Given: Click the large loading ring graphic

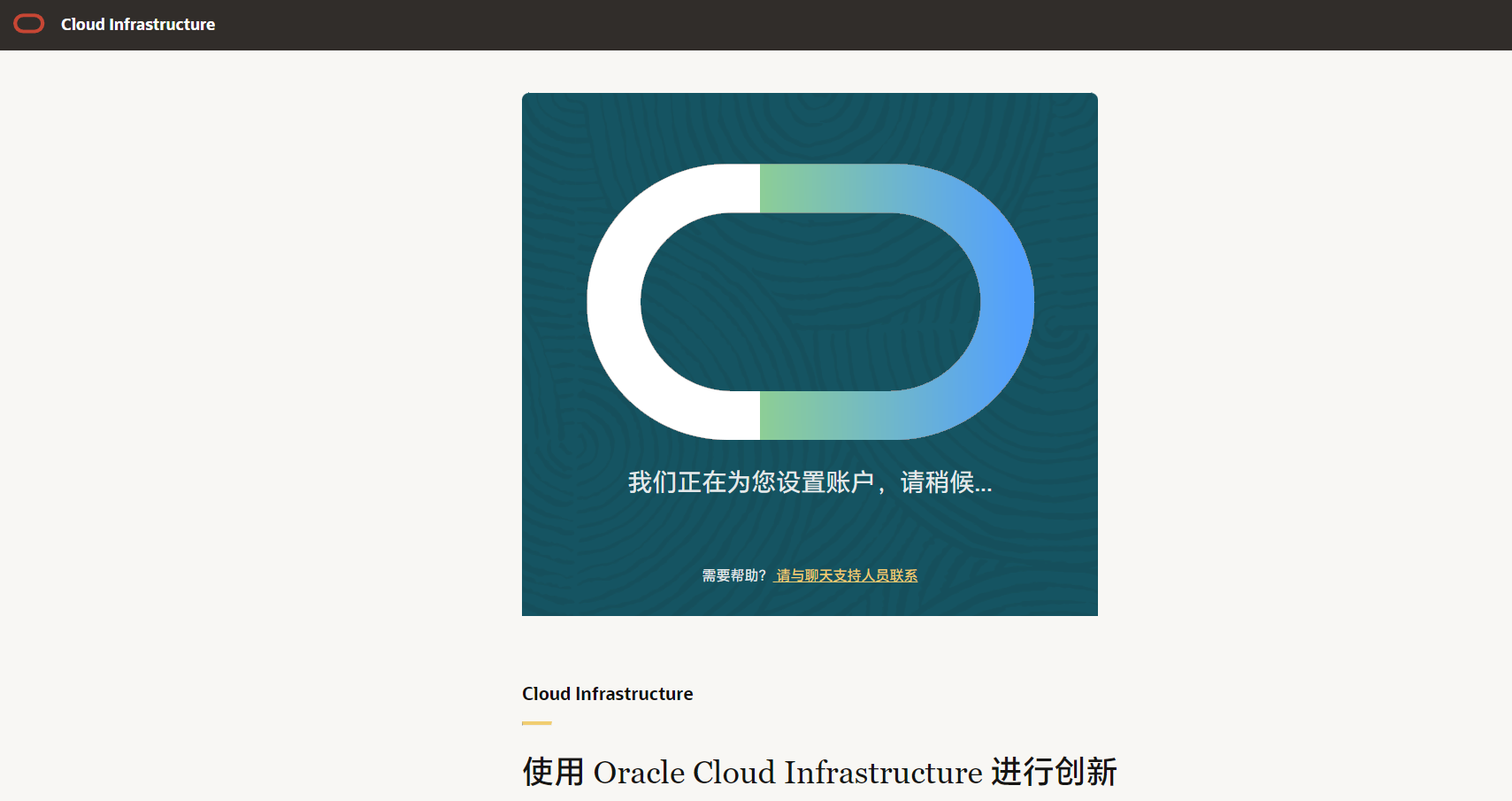Looking at the screenshot, I should pos(810,302).
